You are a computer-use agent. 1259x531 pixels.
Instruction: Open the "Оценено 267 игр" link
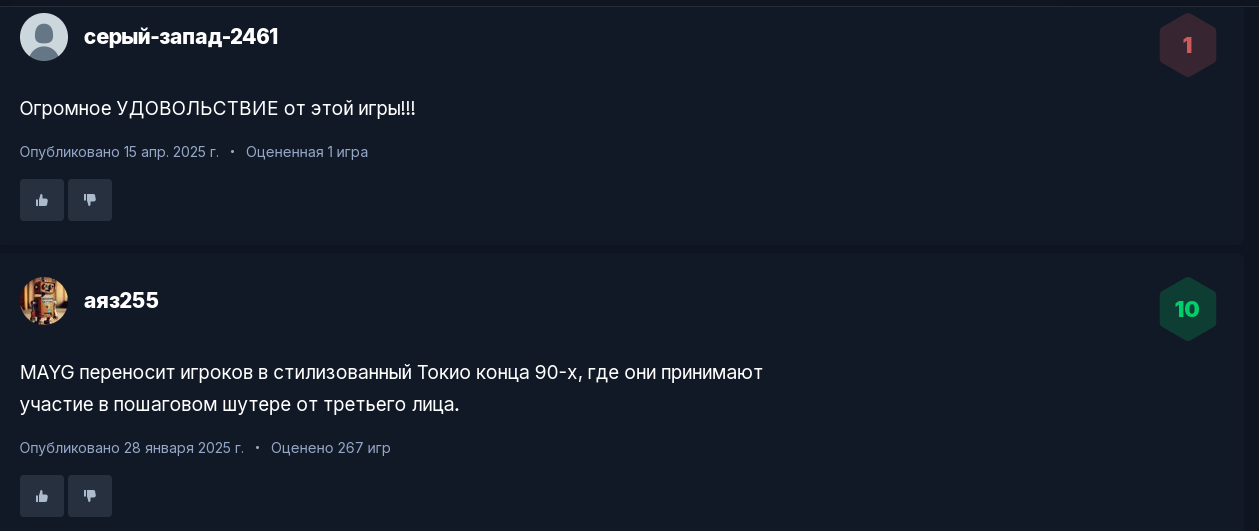331,448
